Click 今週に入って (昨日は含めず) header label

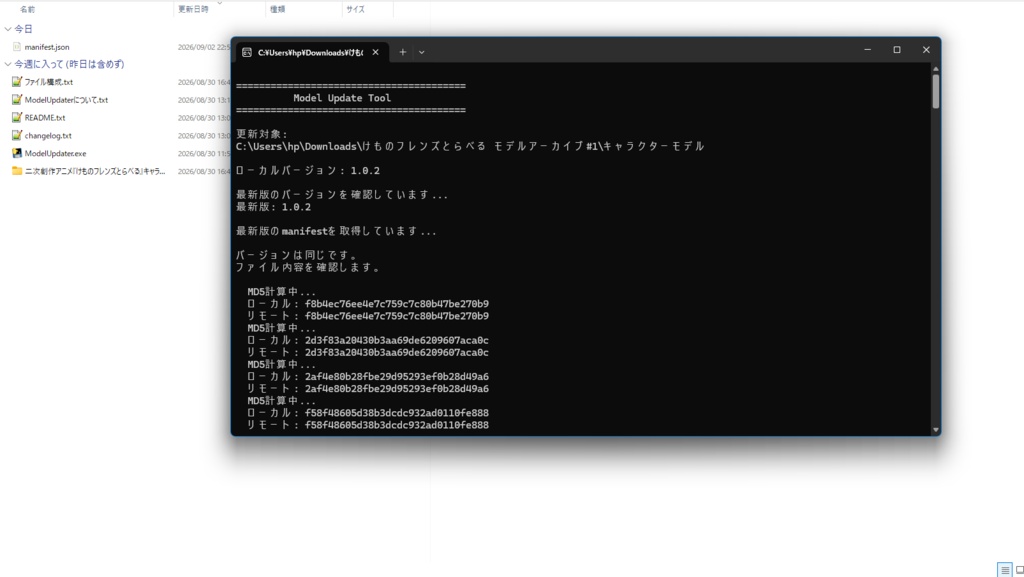[x=69, y=64]
